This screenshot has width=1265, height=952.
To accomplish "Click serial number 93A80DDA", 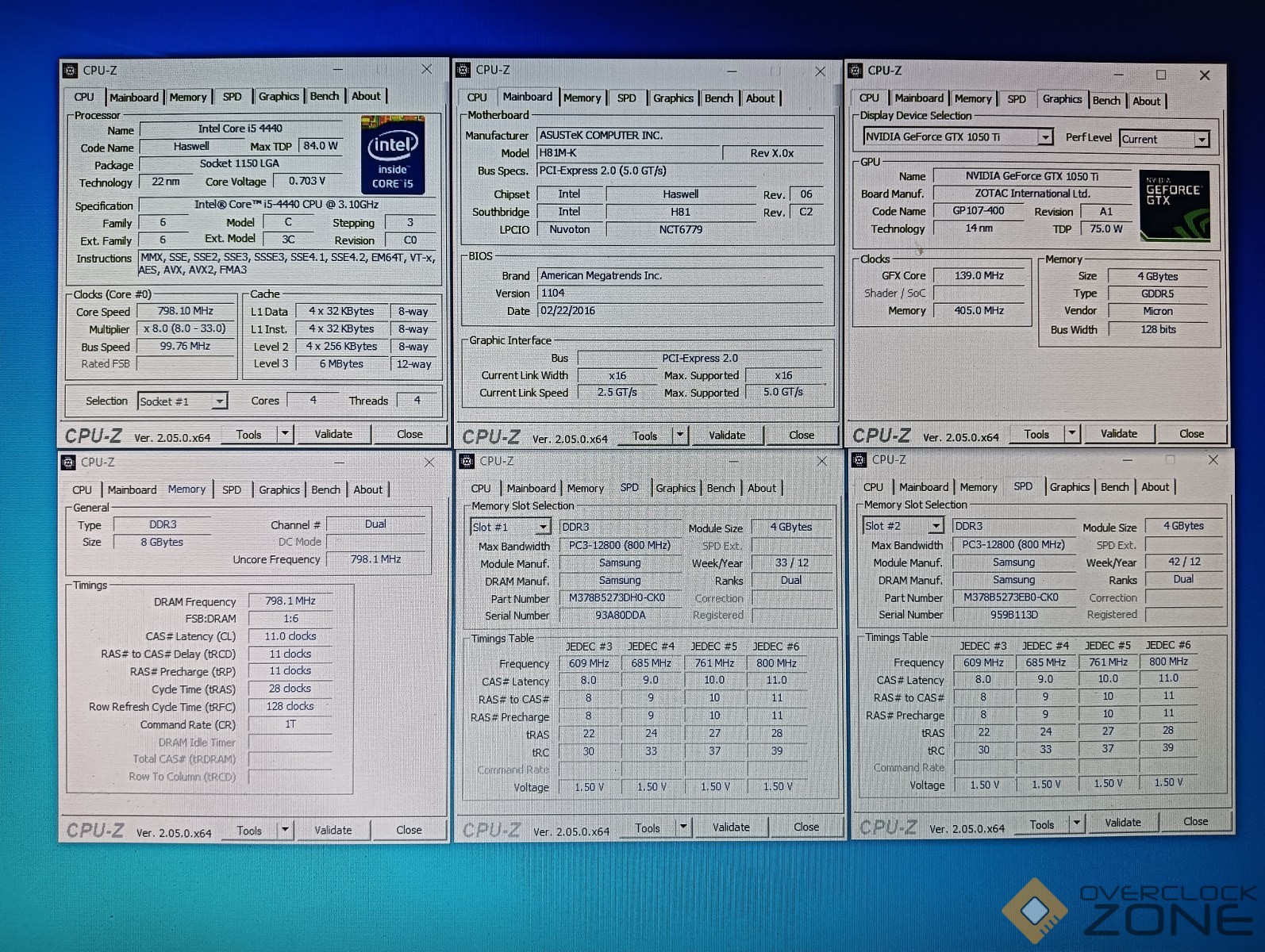I will pos(620,616).
